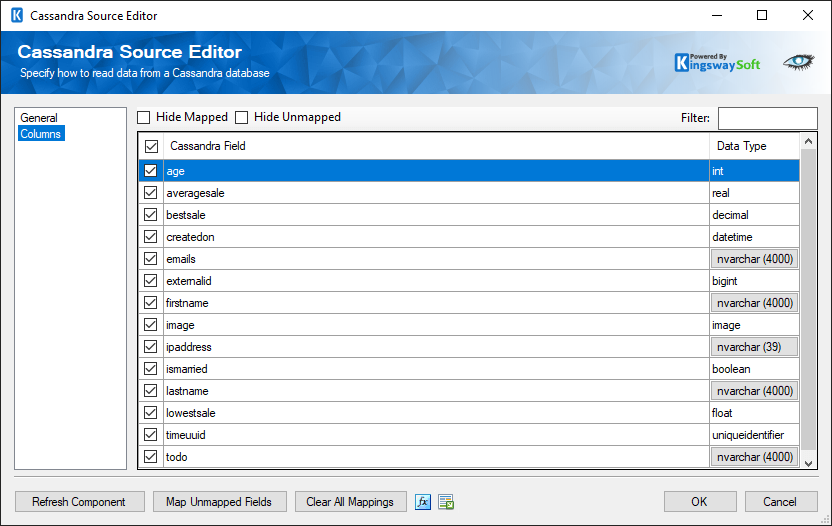This screenshot has height=526, width=832.
Task: Select the Columns page
Action: pyautogui.click(x=41, y=134)
